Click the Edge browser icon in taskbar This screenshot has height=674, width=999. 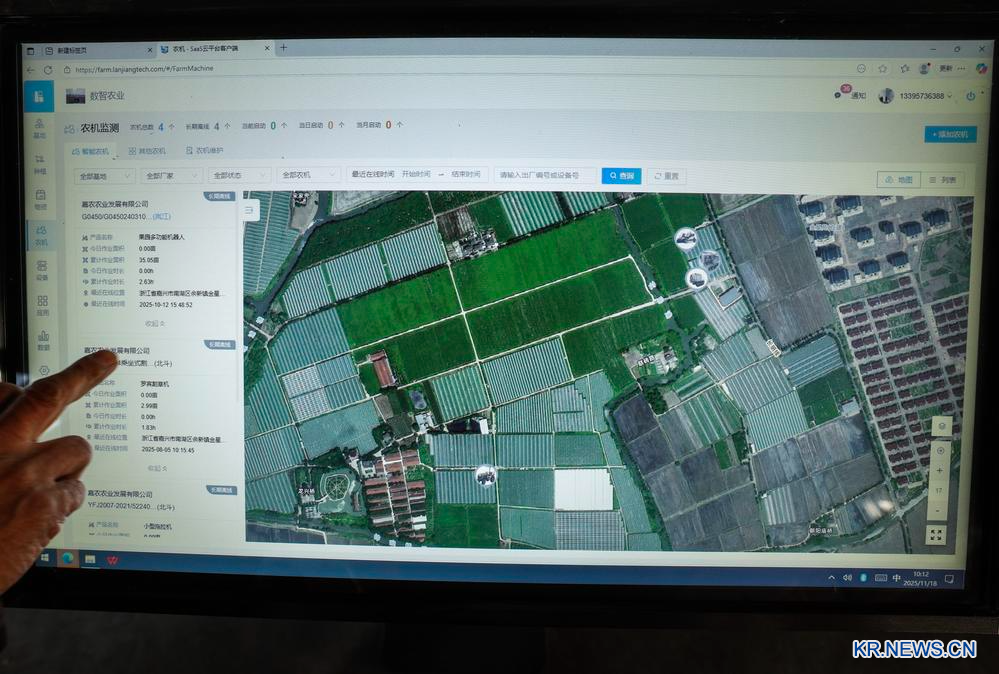click(68, 558)
